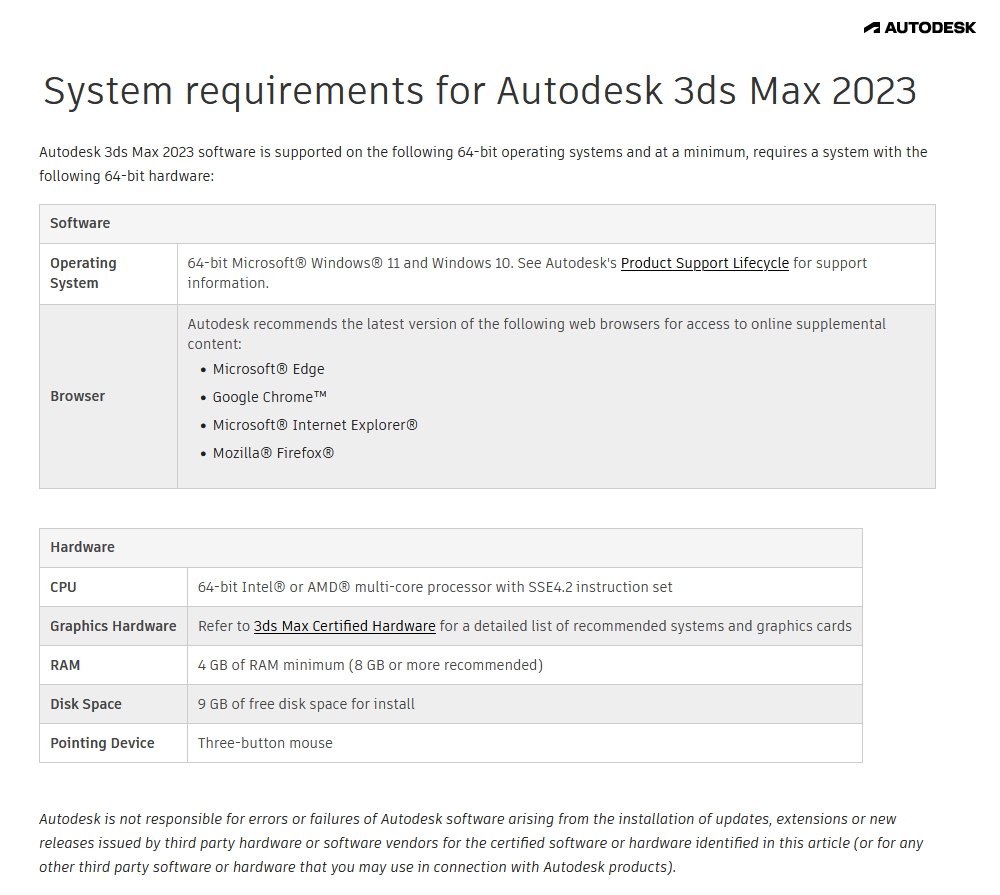Click the intro paragraph about 64-bit hardware
The image size is (1000, 895).
pyautogui.click(x=483, y=164)
